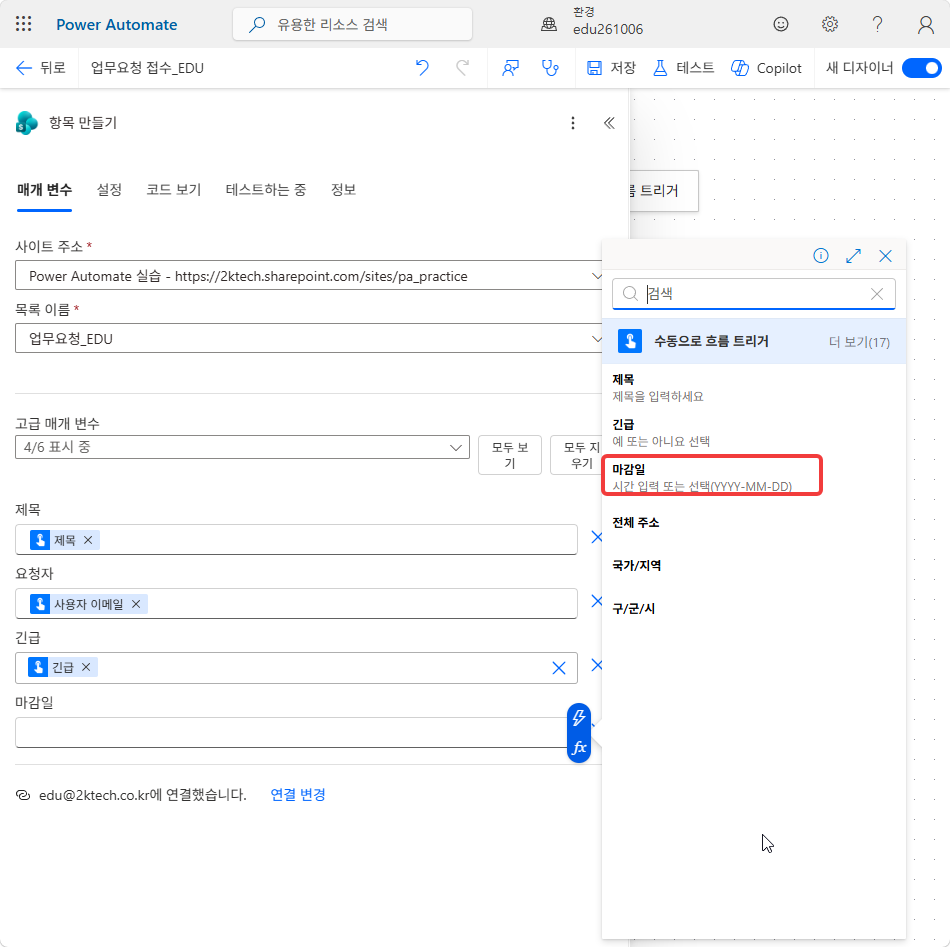Viewport: 950px width, 947px height.
Task: Click the empty 마감일 input field
Action: click(291, 733)
